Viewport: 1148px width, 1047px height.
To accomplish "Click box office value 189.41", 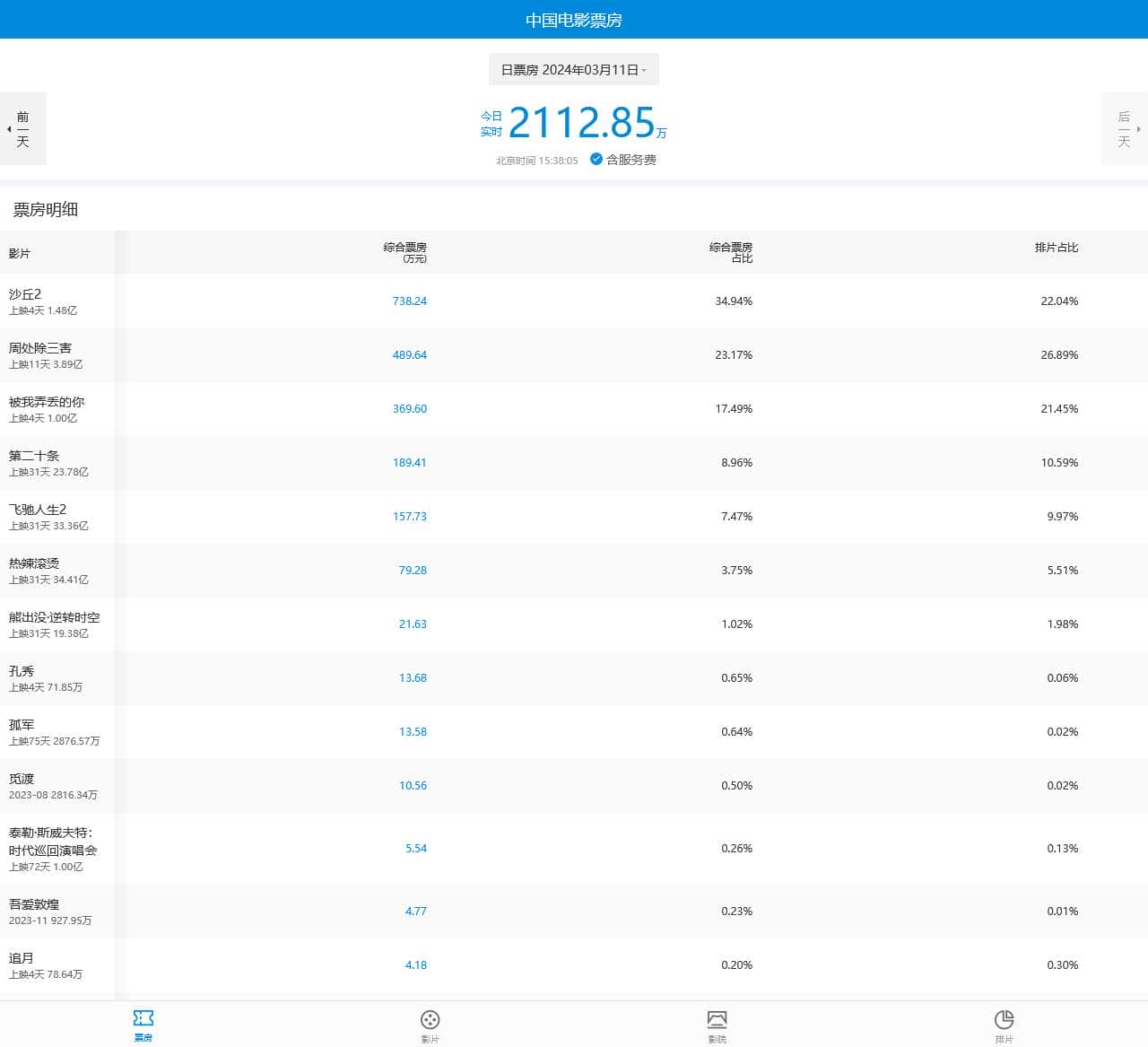I will pos(410,463).
